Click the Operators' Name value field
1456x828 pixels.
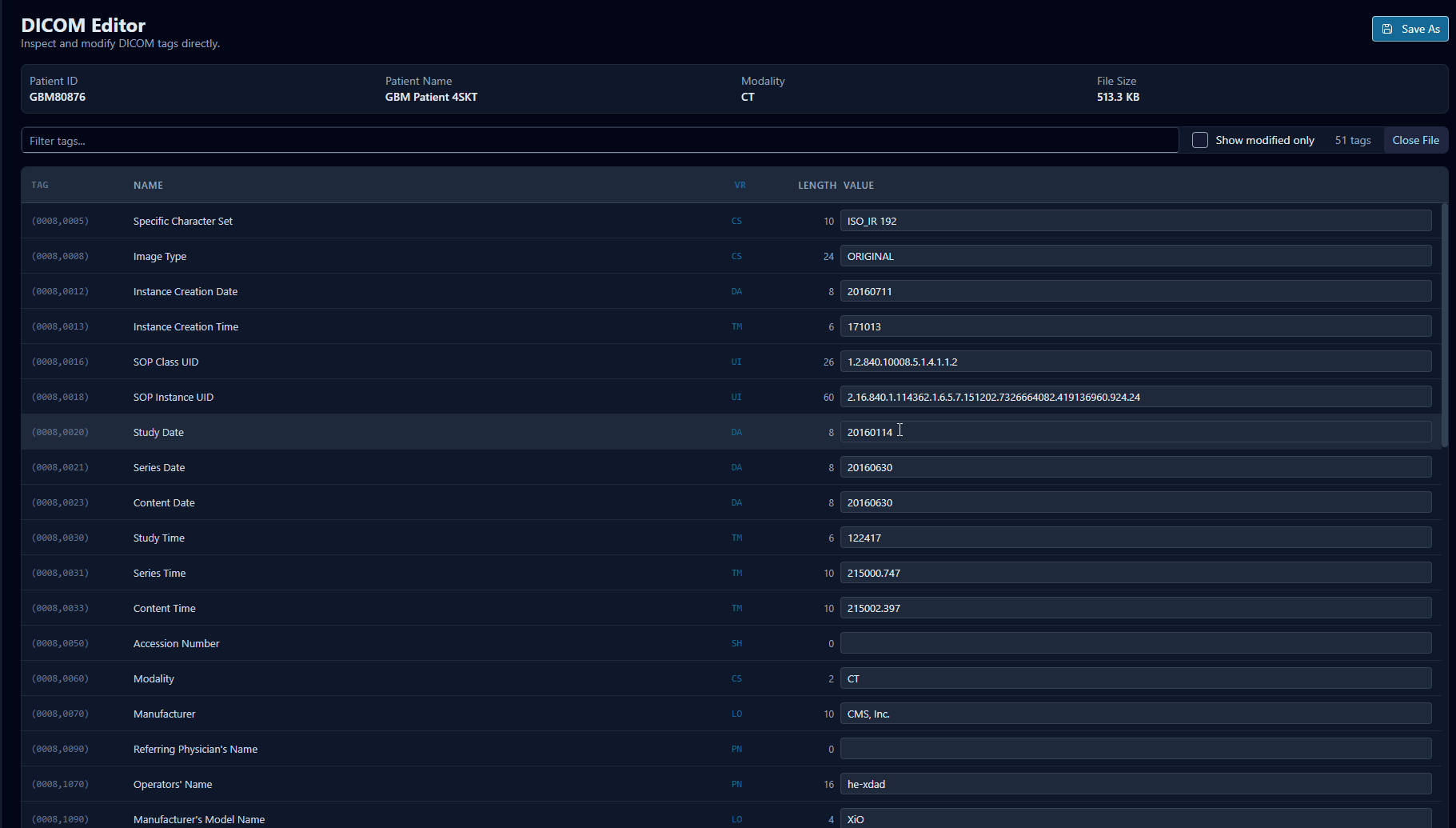(1135, 784)
